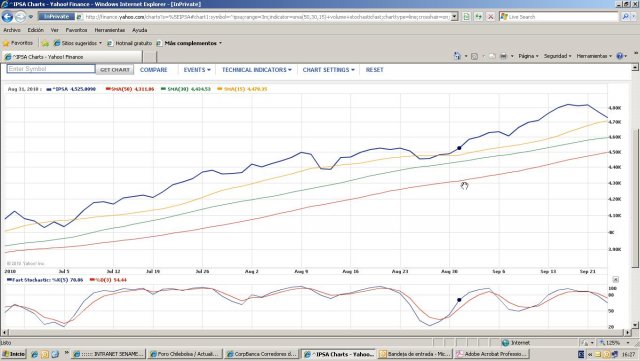Image resolution: width=640 pixels, height=361 pixels.
Task: Click the SMA(50) red legend swatch
Action: pyautogui.click(x=108, y=89)
